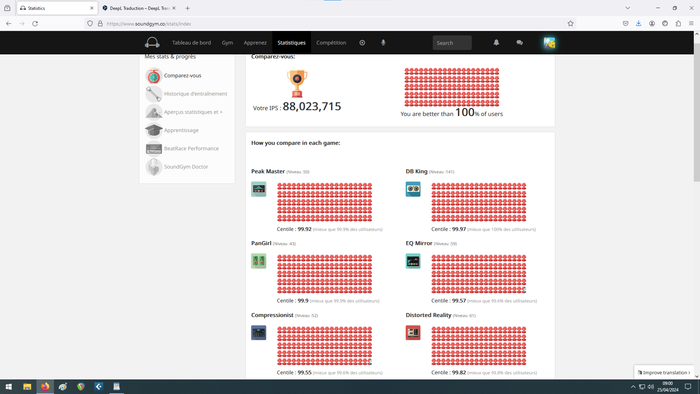The height and width of the screenshot is (394, 700).
Task: Open the chat messages icon
Action: click(x=519, y=43)
